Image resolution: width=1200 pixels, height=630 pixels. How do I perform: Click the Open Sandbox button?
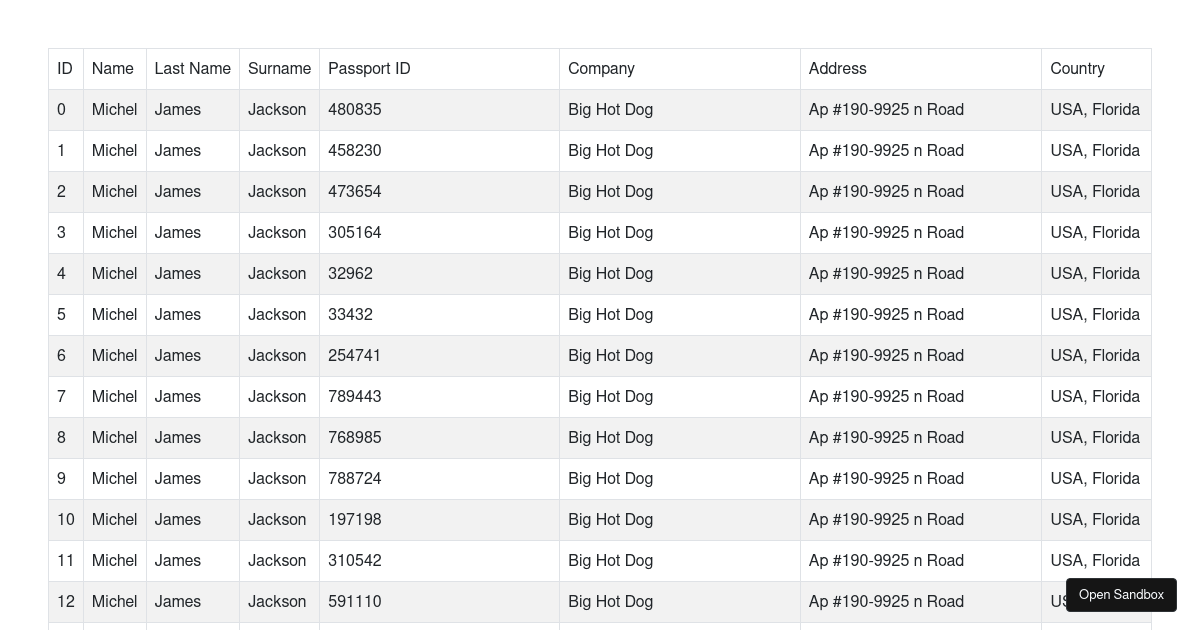[1121, 595]
